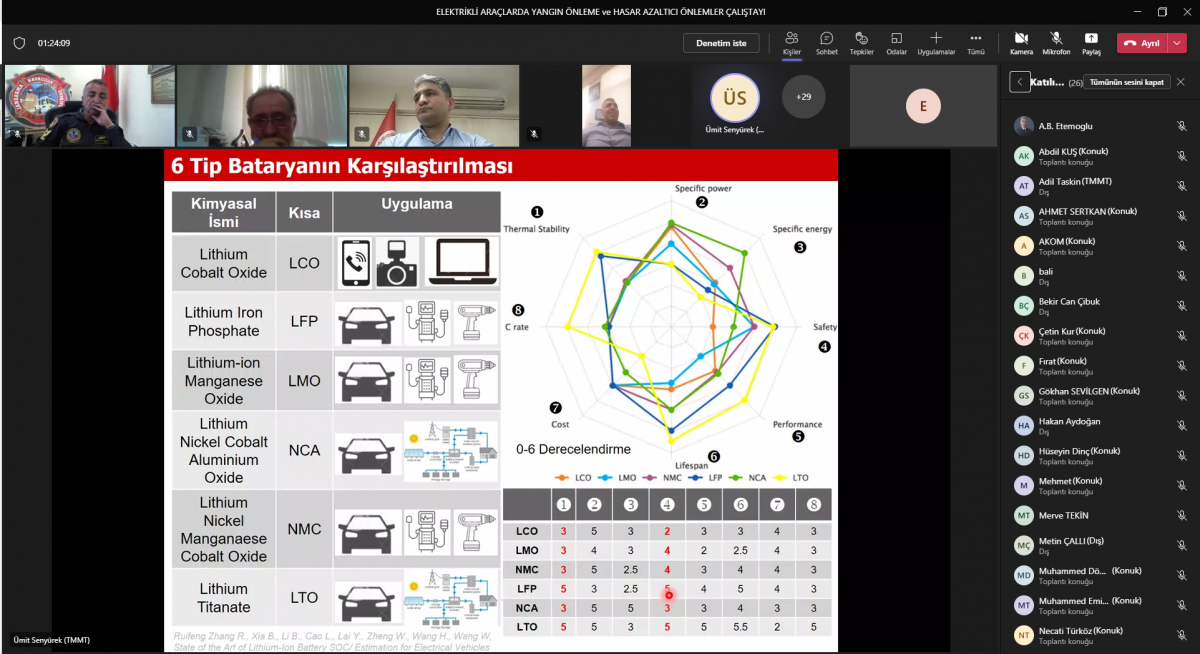Mute A.B. Etemoglu's microphone
Image resolution: width=1200 pixels, height=654 pixels.
click(1181, 126)
